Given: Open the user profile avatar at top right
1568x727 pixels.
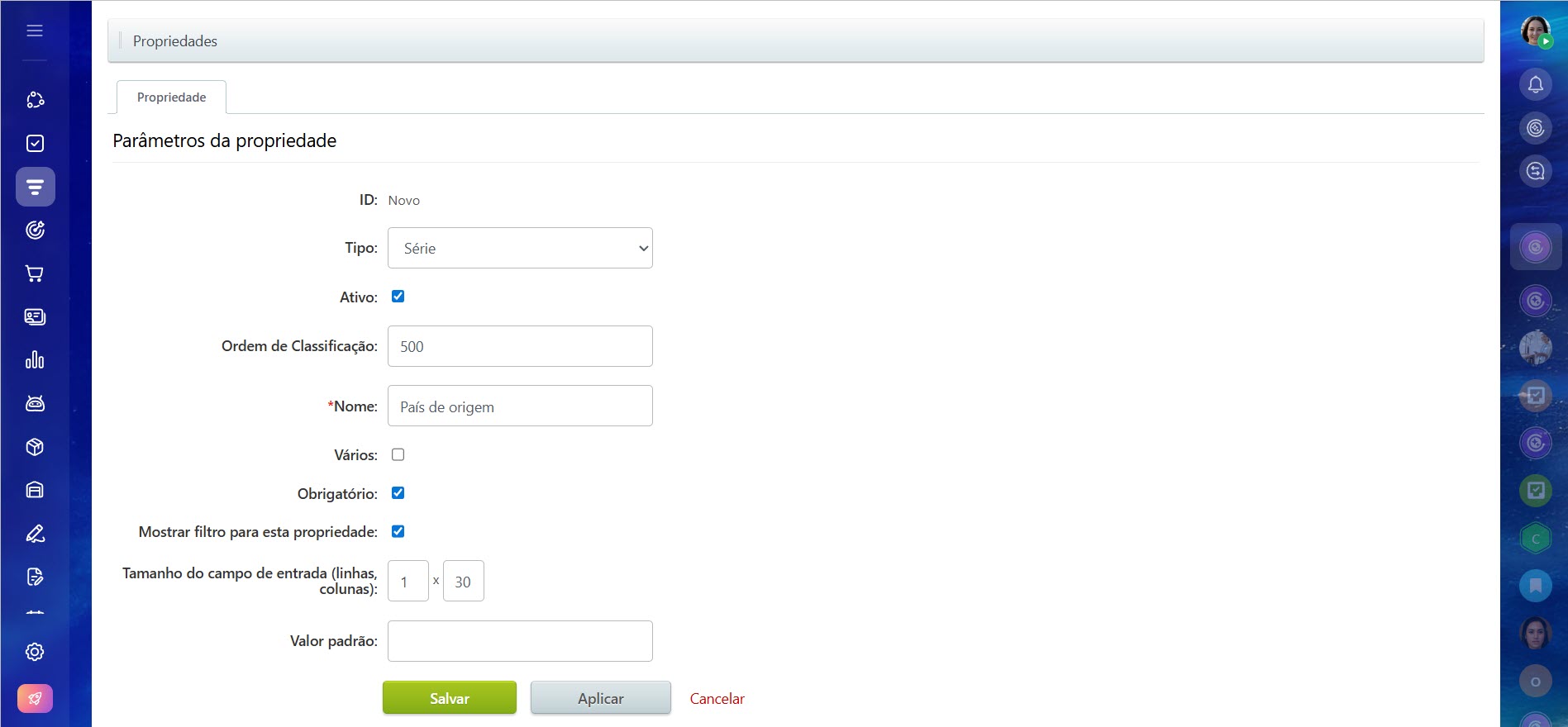Looking at the screenshot, I should pos(1535,31).
